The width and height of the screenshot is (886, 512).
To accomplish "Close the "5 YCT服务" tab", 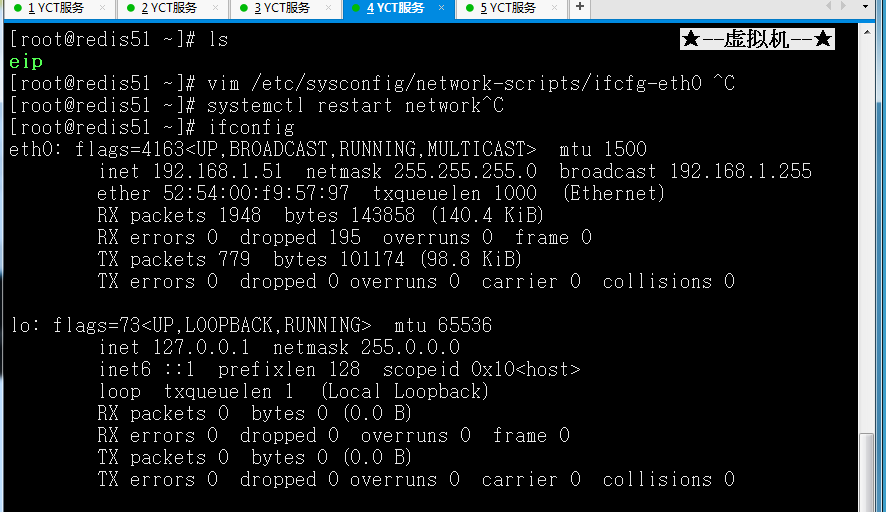I will click(554, 7).
